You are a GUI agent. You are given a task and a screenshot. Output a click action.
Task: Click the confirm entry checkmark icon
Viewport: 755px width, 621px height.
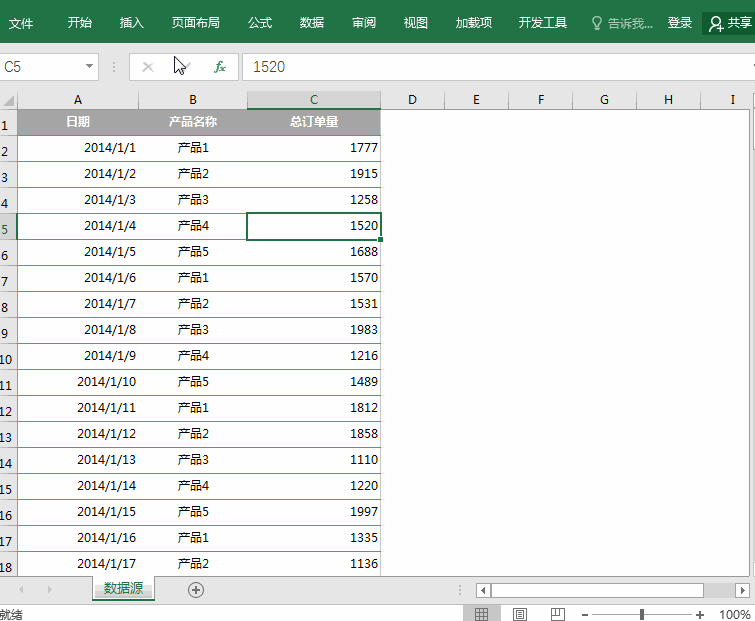click(184, 67)
